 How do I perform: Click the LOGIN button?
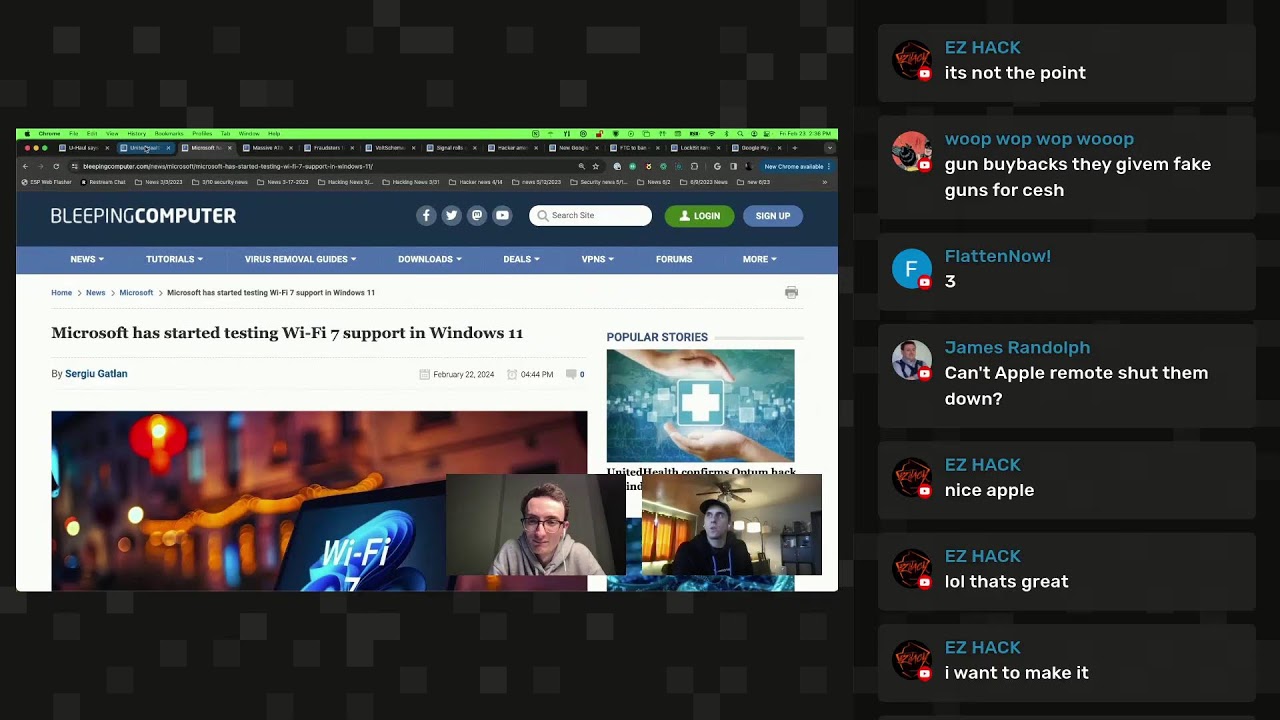(x=699, y=216)
